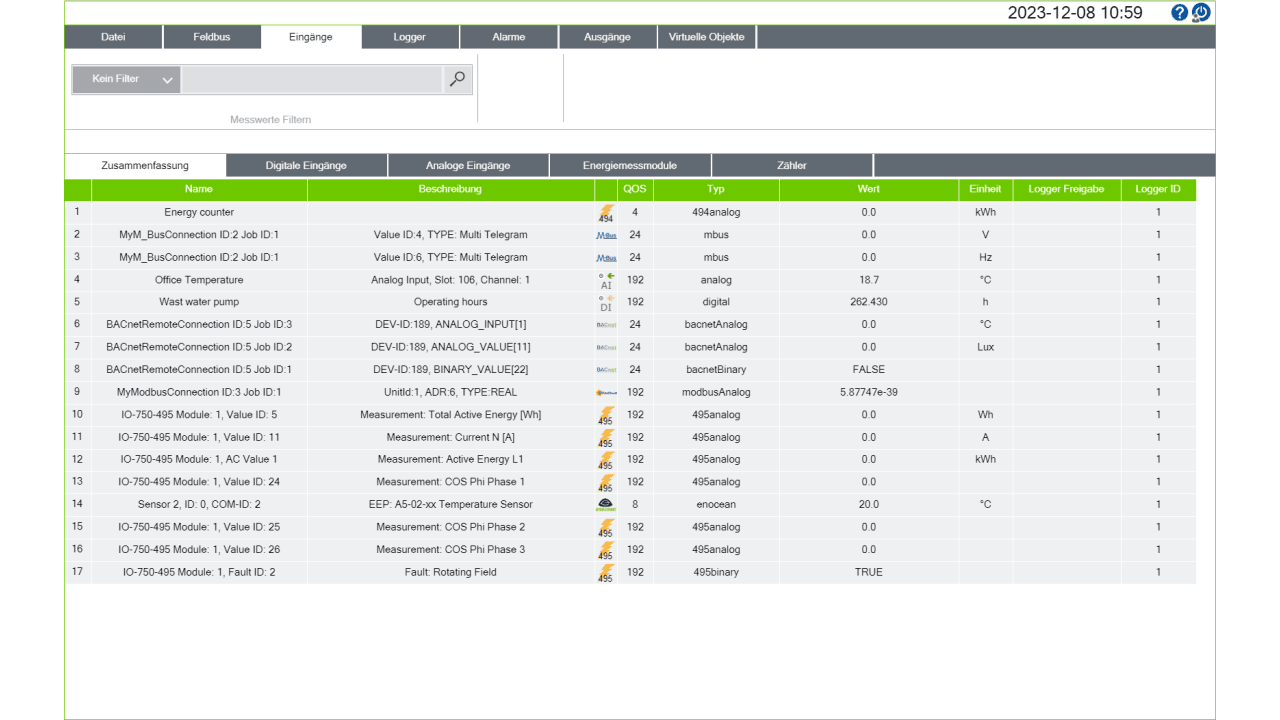Screen dimensions: 1280x720
Task: Click the filter text input field
Action: [312, 79]
